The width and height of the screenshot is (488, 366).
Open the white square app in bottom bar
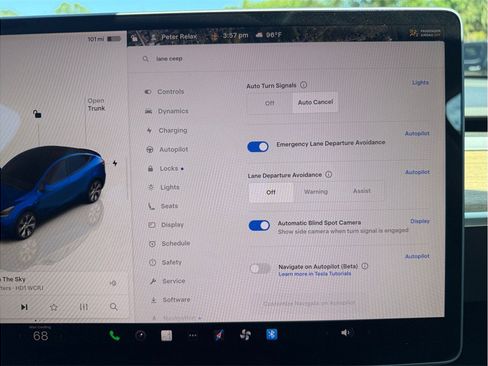[x=166, y=336]
